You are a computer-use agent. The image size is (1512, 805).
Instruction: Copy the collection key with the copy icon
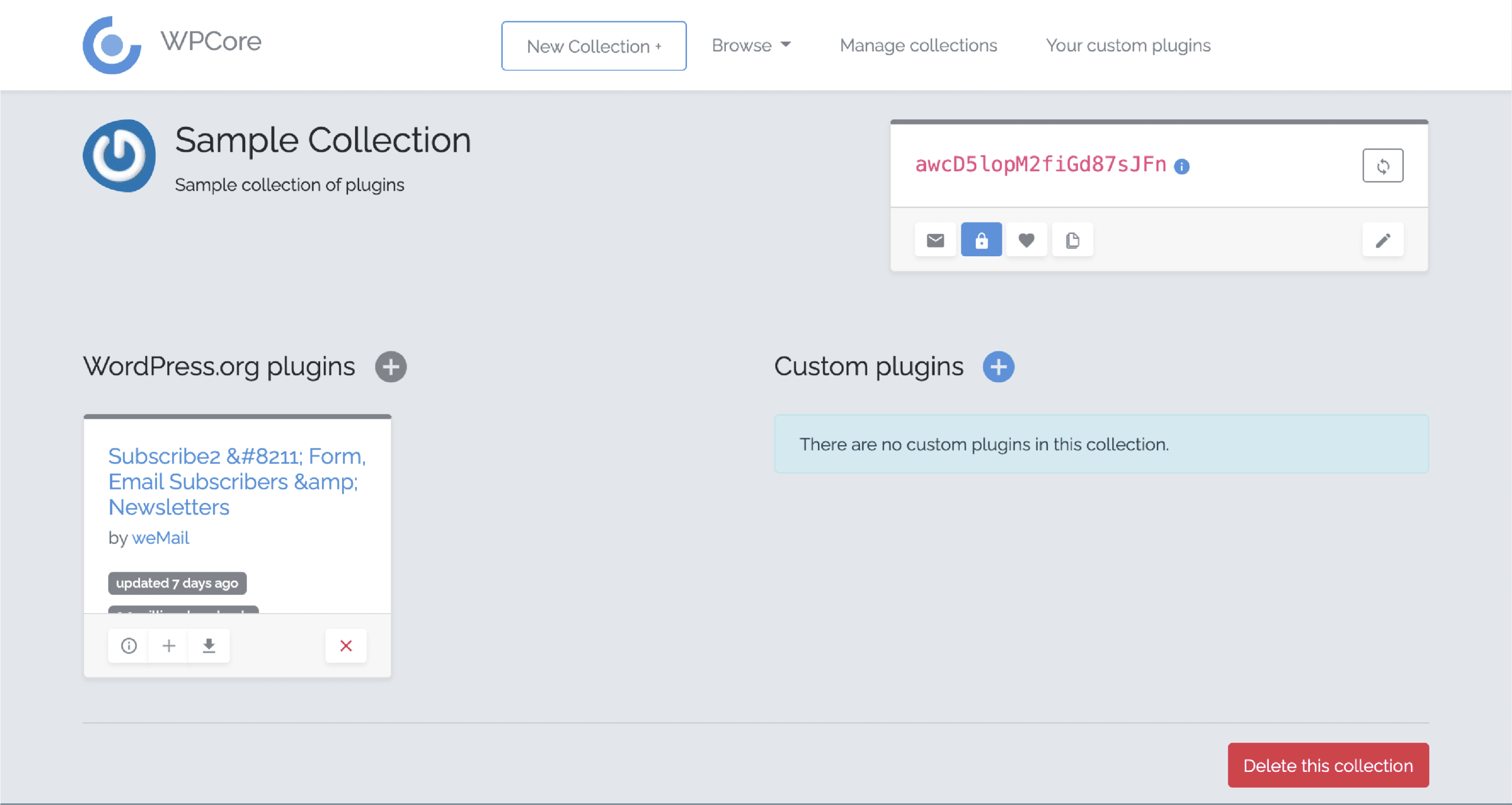(x=1073, y=239)
